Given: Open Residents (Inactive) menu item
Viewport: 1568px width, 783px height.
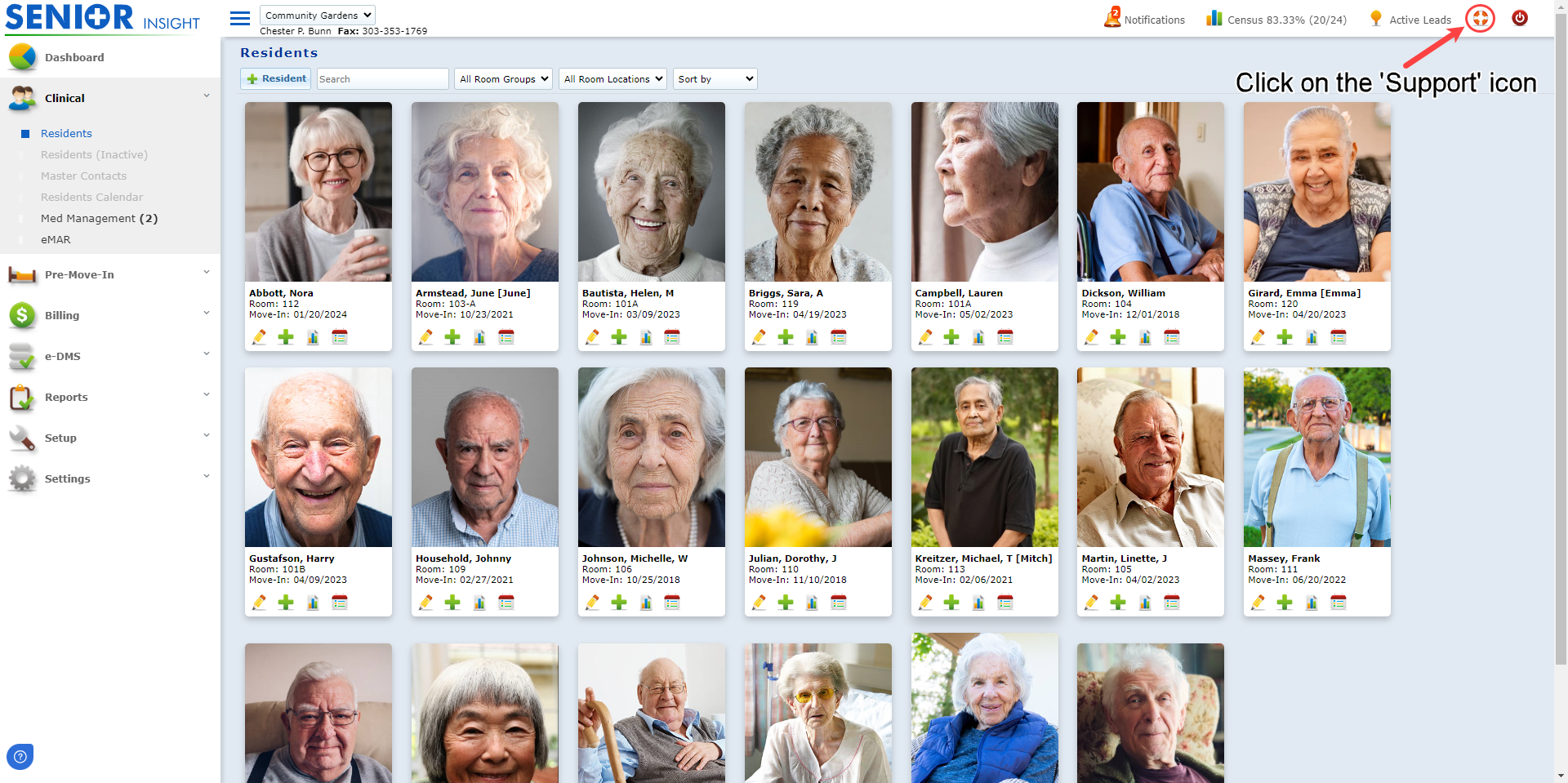Looking at the screenshot, I should click(x=94, y=154).
